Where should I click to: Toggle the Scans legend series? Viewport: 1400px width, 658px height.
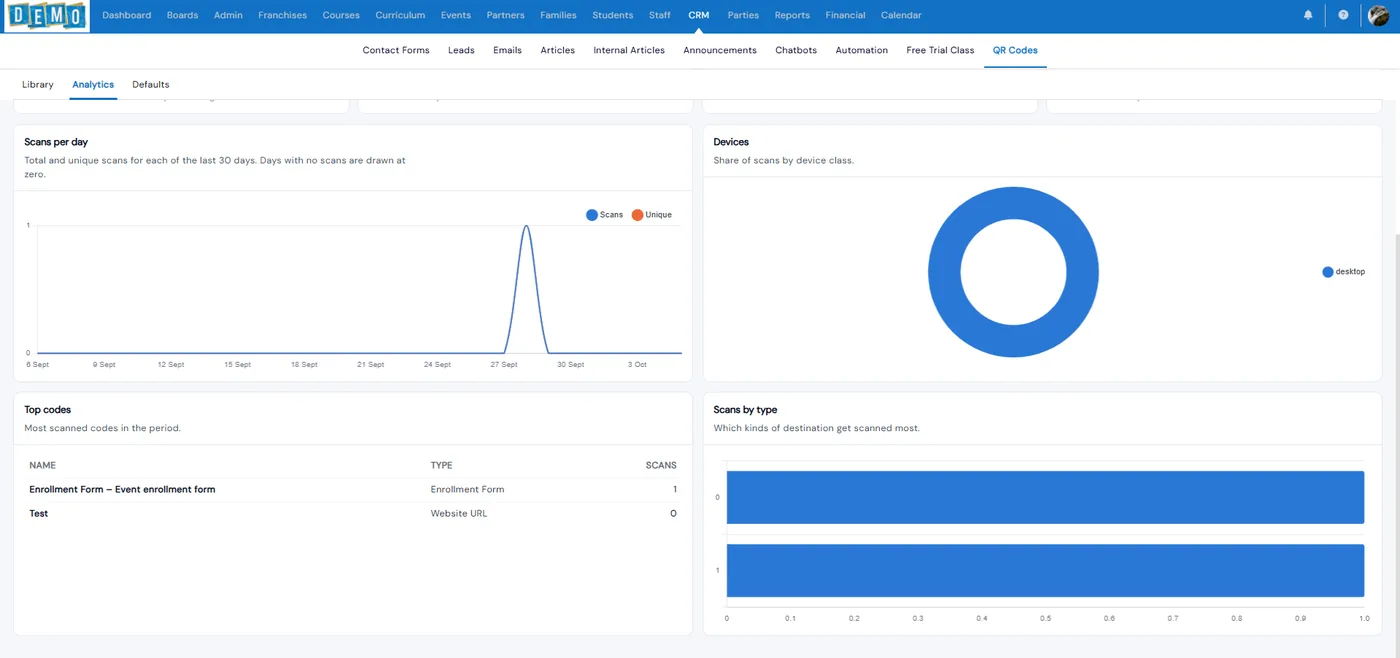[x=604, y=215]
